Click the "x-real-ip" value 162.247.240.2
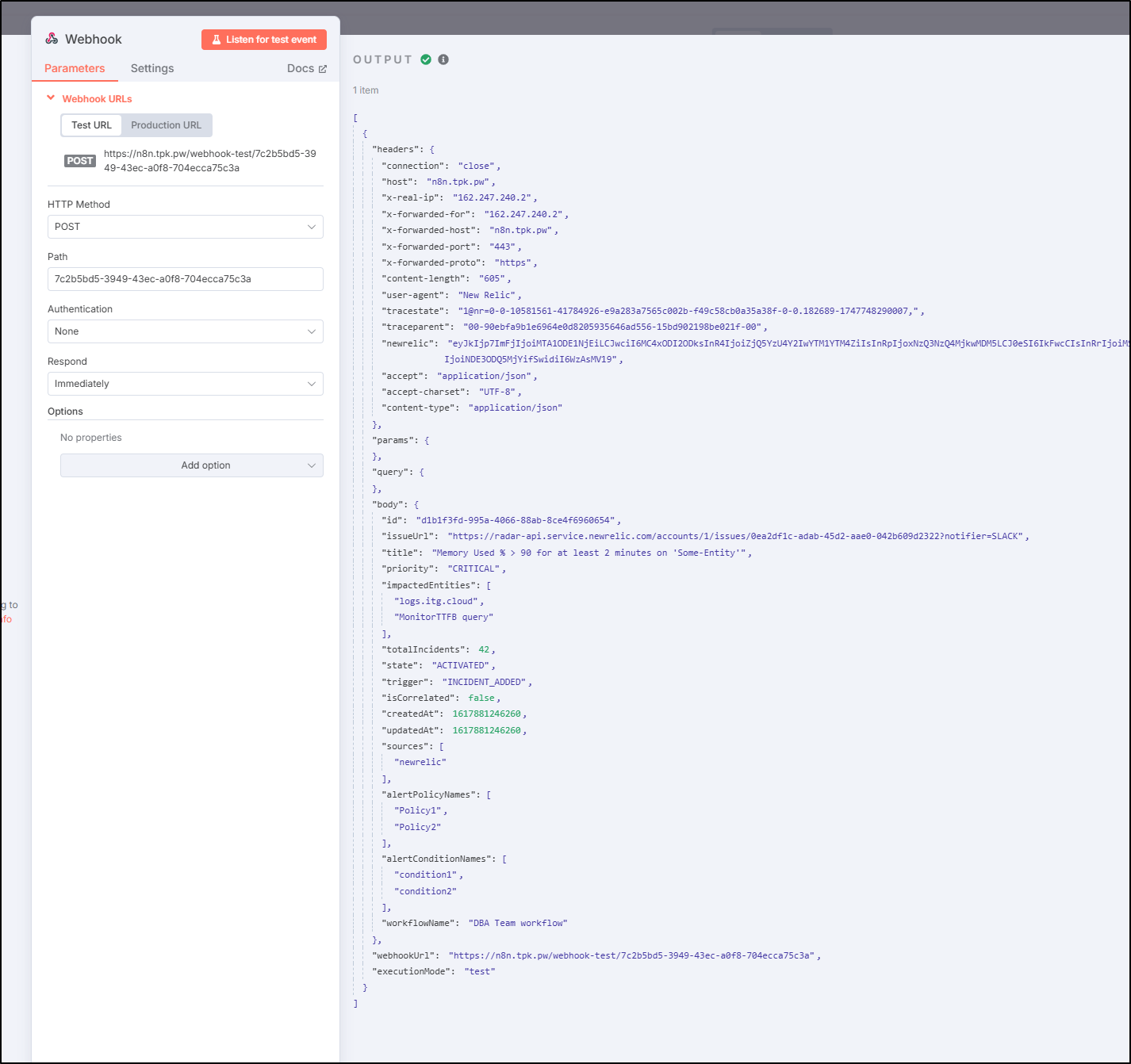 492,197
